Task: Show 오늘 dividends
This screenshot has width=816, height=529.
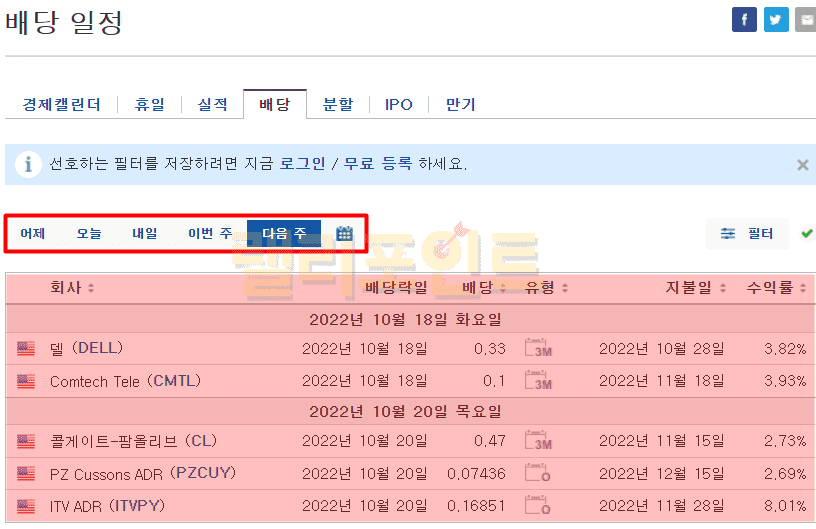Action: (89, 234)
